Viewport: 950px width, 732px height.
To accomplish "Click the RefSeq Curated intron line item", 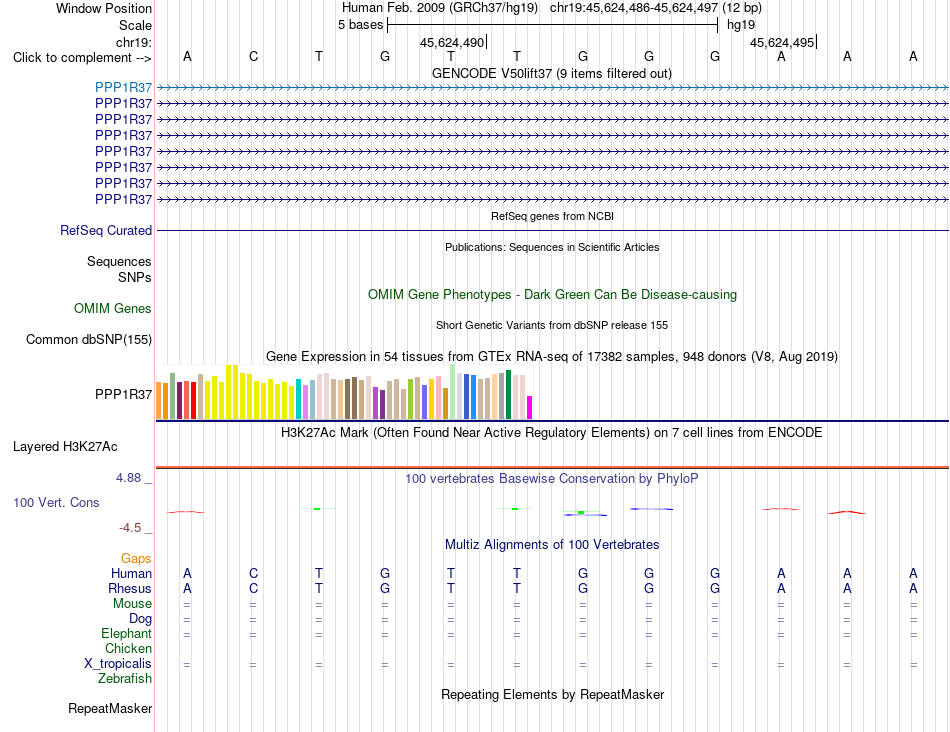I will [553, 230].
